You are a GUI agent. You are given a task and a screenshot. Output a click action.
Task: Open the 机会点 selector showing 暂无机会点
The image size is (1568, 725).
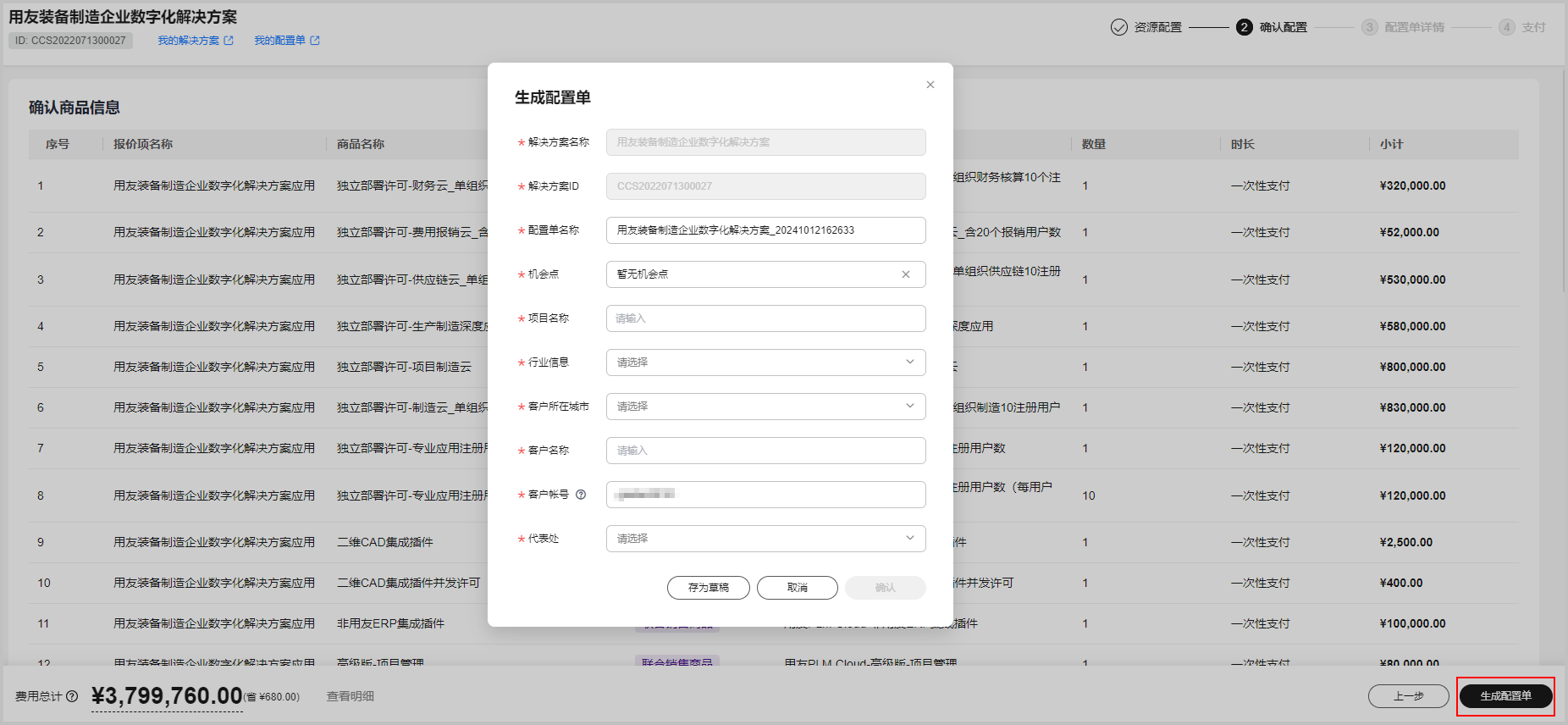765,274
